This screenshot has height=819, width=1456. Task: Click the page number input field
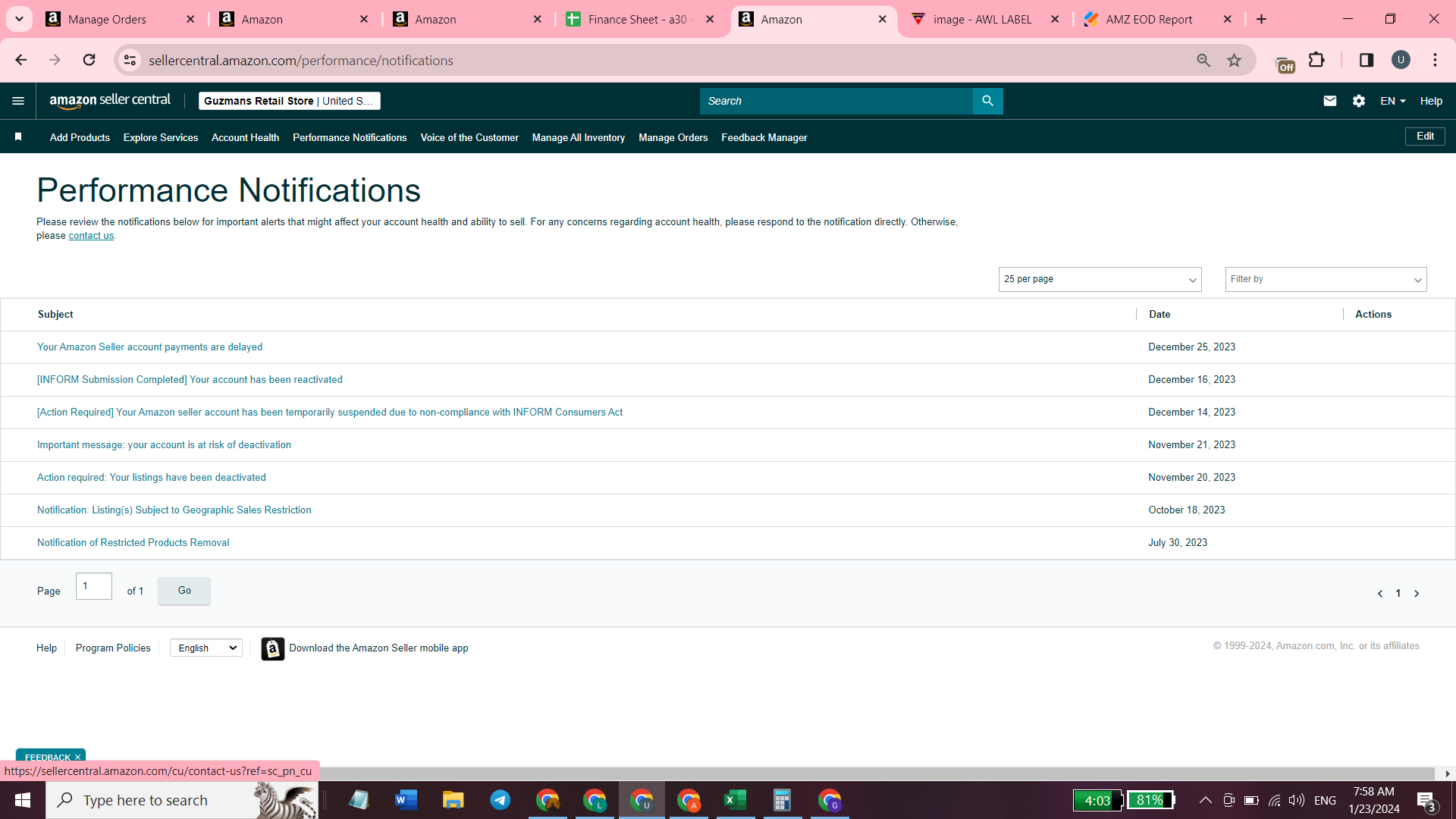[x=94, y=586]
